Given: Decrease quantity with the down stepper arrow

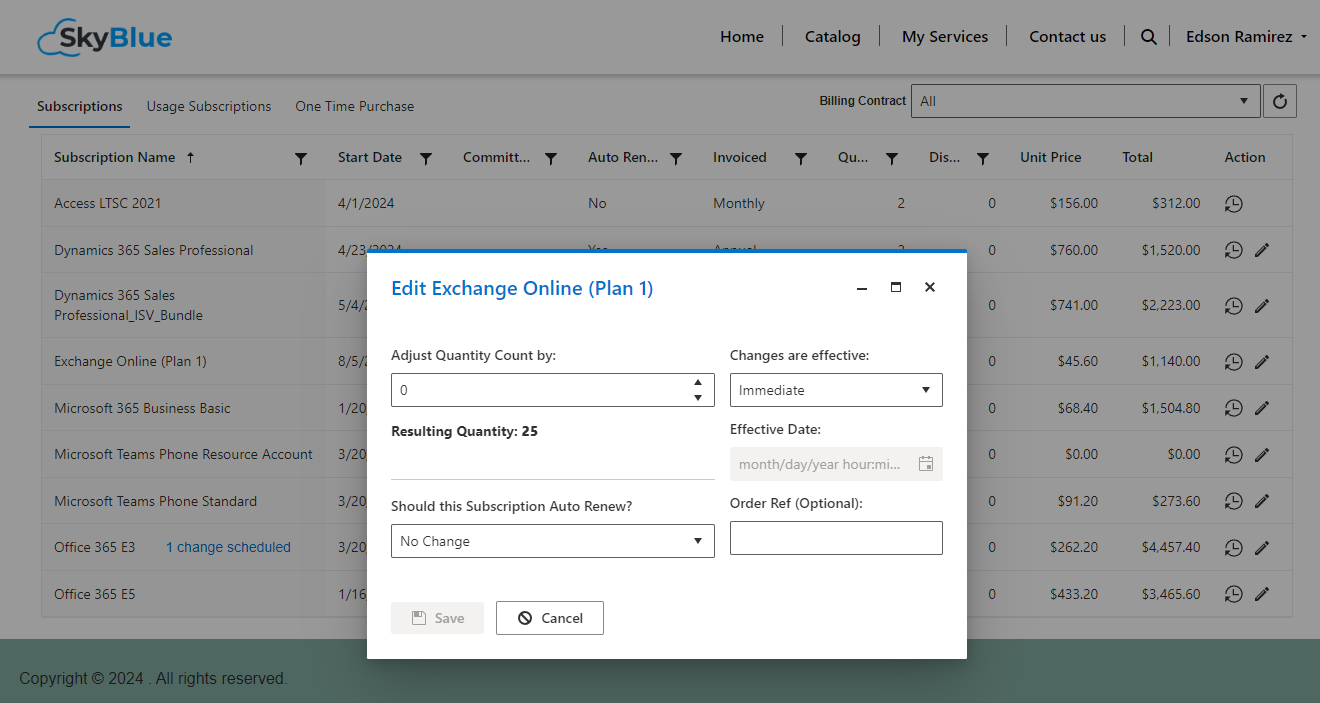Looking at the screenshot, I should click(x=698, y=398).
